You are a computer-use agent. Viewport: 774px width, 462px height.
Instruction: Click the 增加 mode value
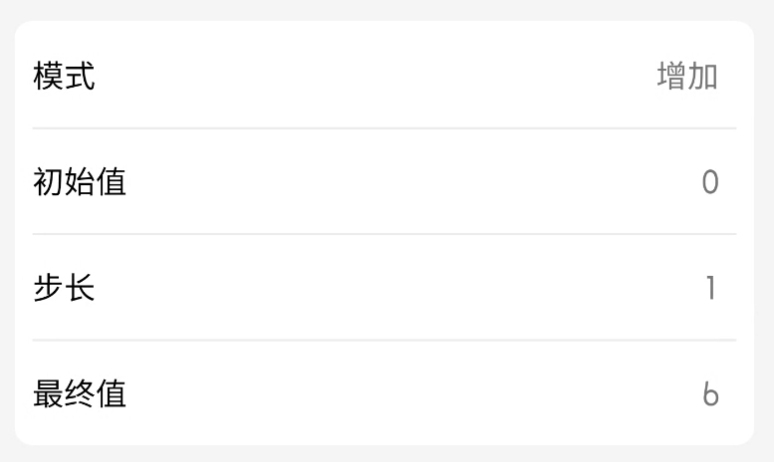[687, 76]
